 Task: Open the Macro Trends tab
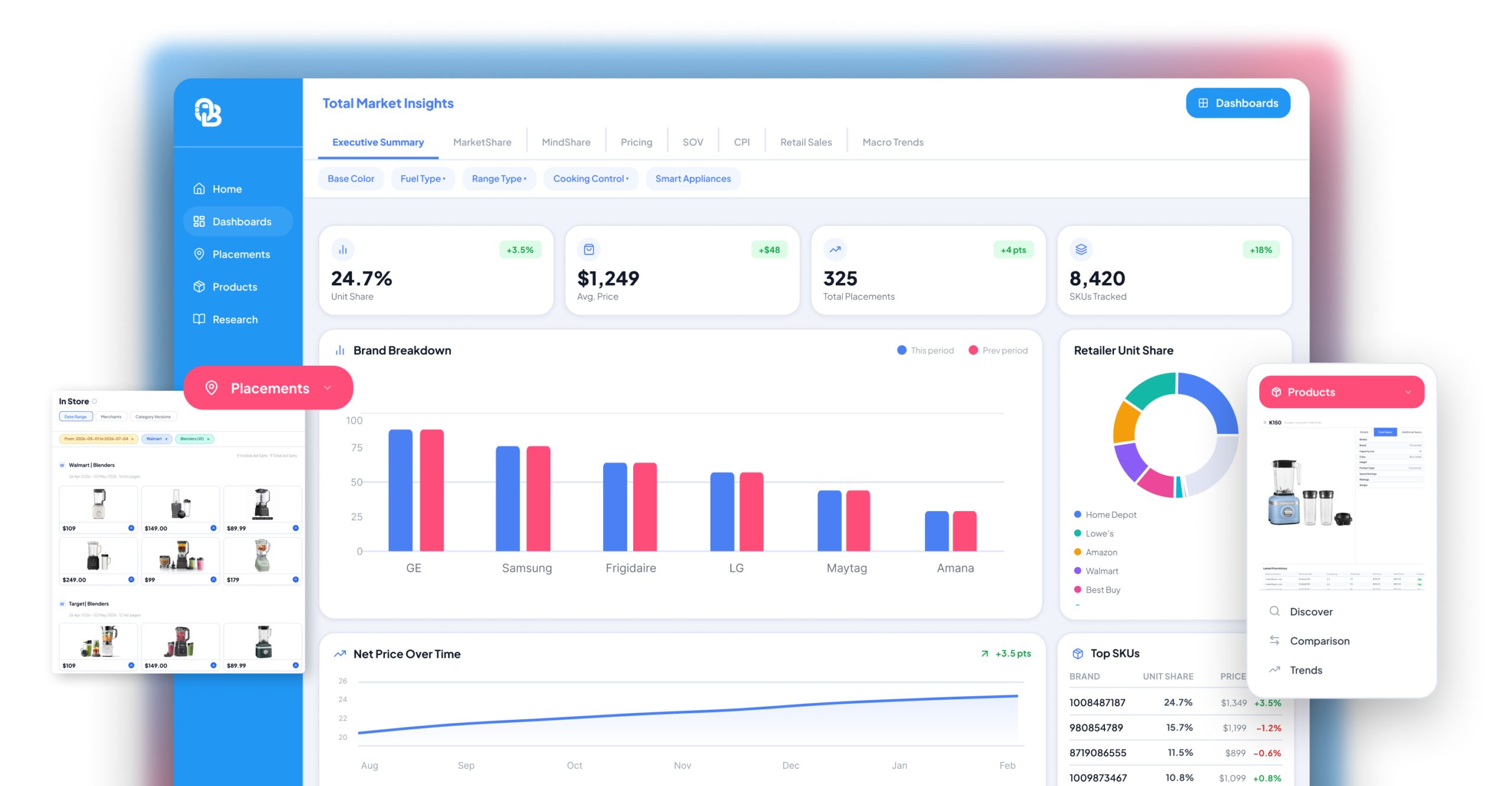(x=892, y=142)
